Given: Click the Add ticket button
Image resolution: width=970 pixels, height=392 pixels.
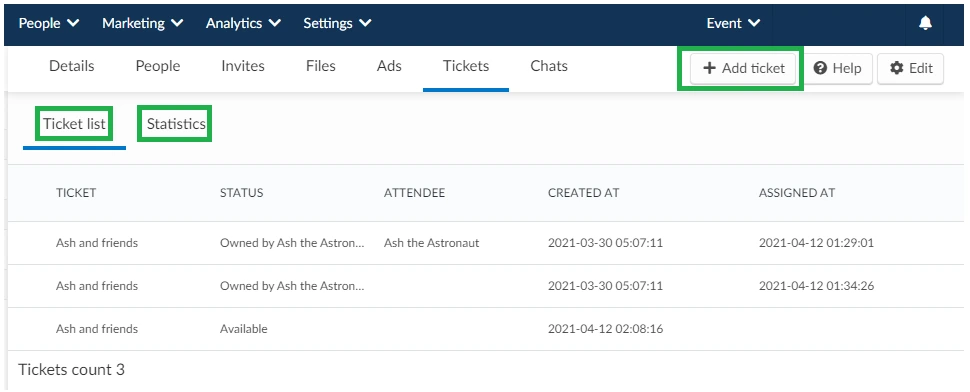Looking at the screenshot, I should pos(744,68).
